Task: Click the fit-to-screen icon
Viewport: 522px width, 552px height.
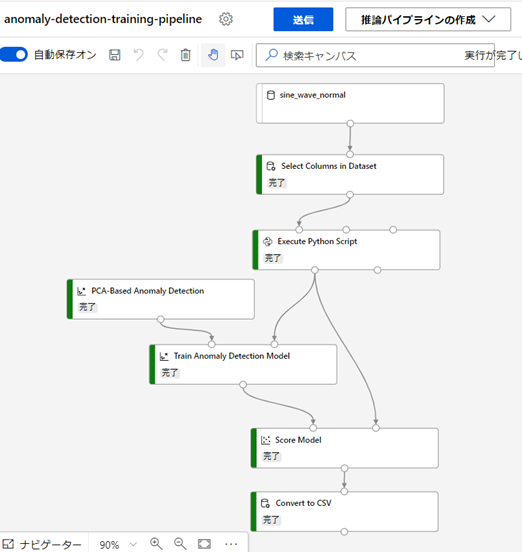Action: click(x=204, y=544)
